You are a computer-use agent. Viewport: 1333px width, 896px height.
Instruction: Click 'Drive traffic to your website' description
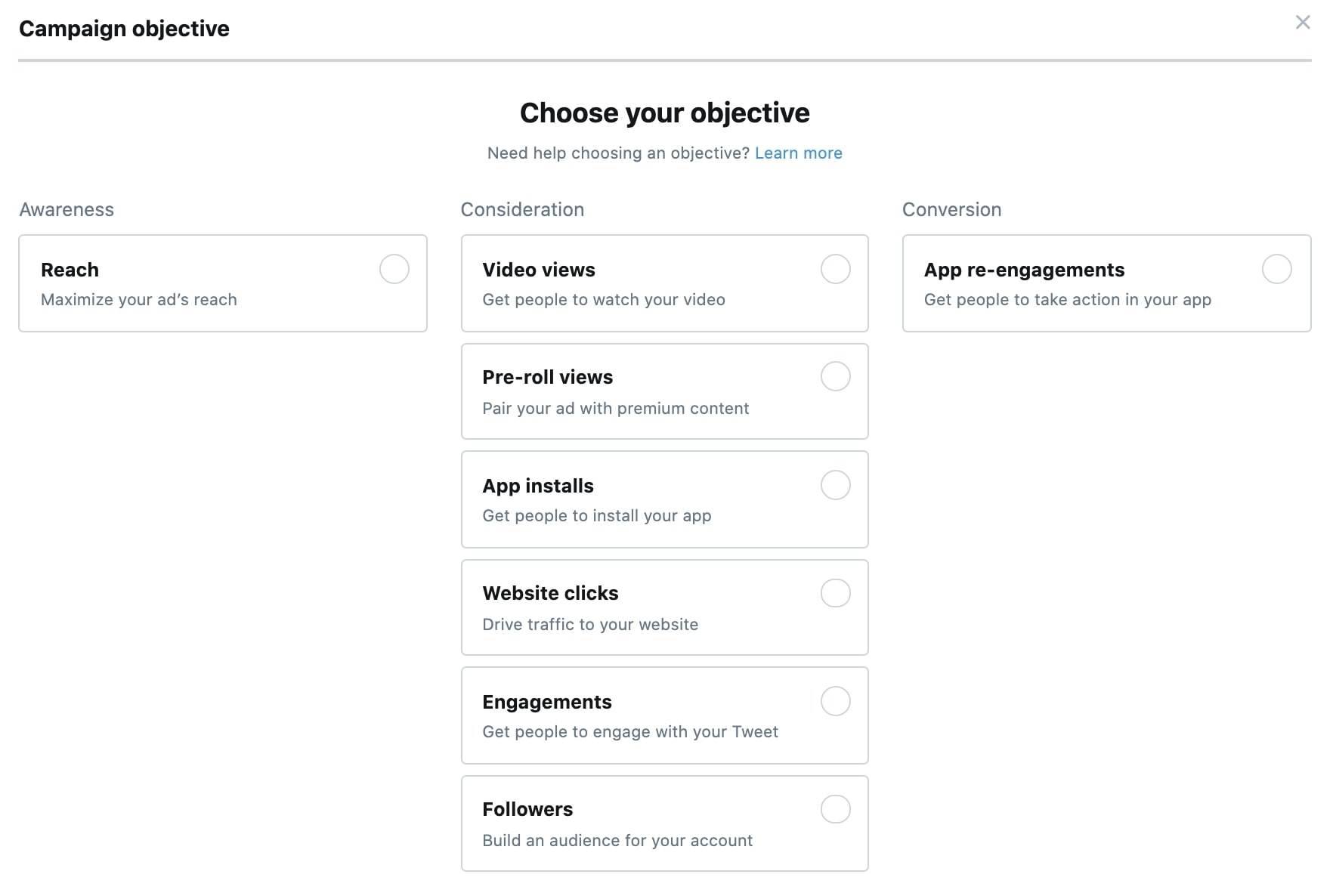(589, 625)
